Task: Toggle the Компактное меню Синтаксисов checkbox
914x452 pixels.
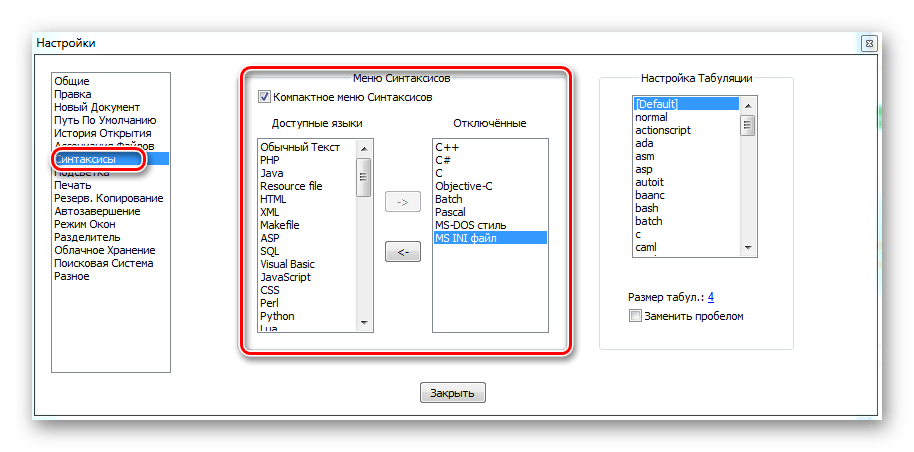Action: click(265, 97)
